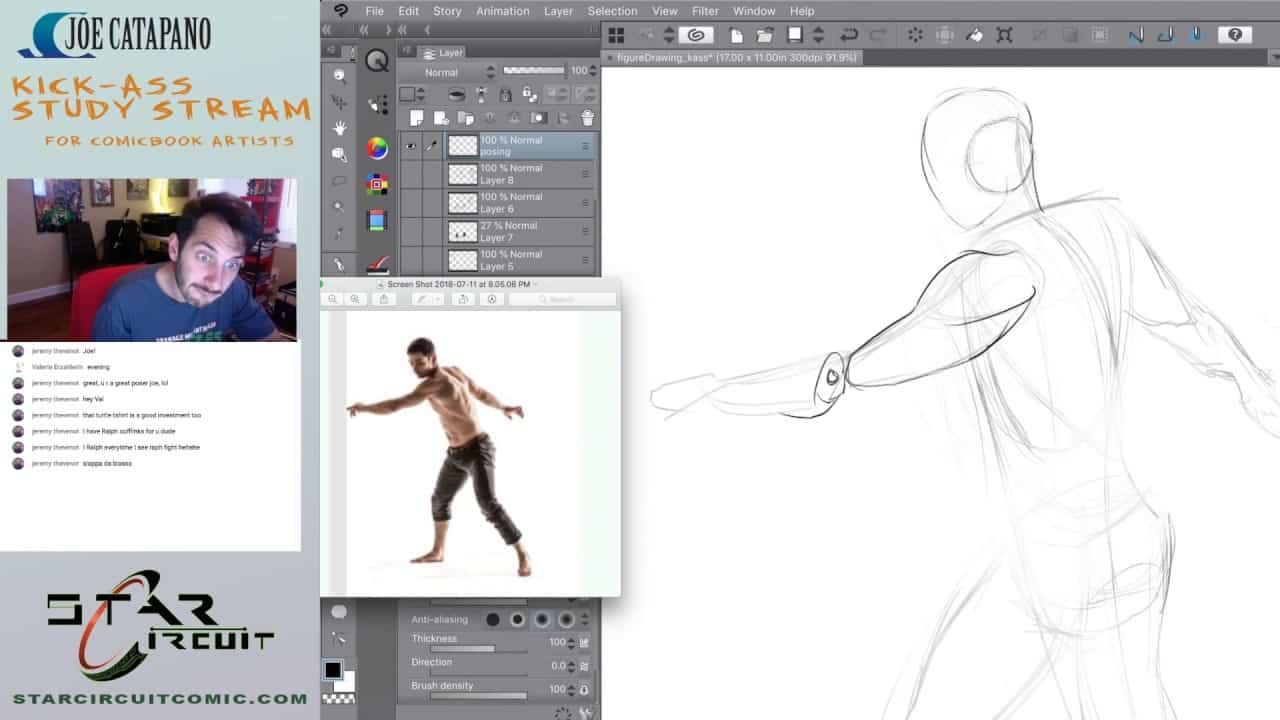Open the color wheel palette
The height and width of the screenshot is (720, 1280).
pyautogui.click(x=377, y=148)
